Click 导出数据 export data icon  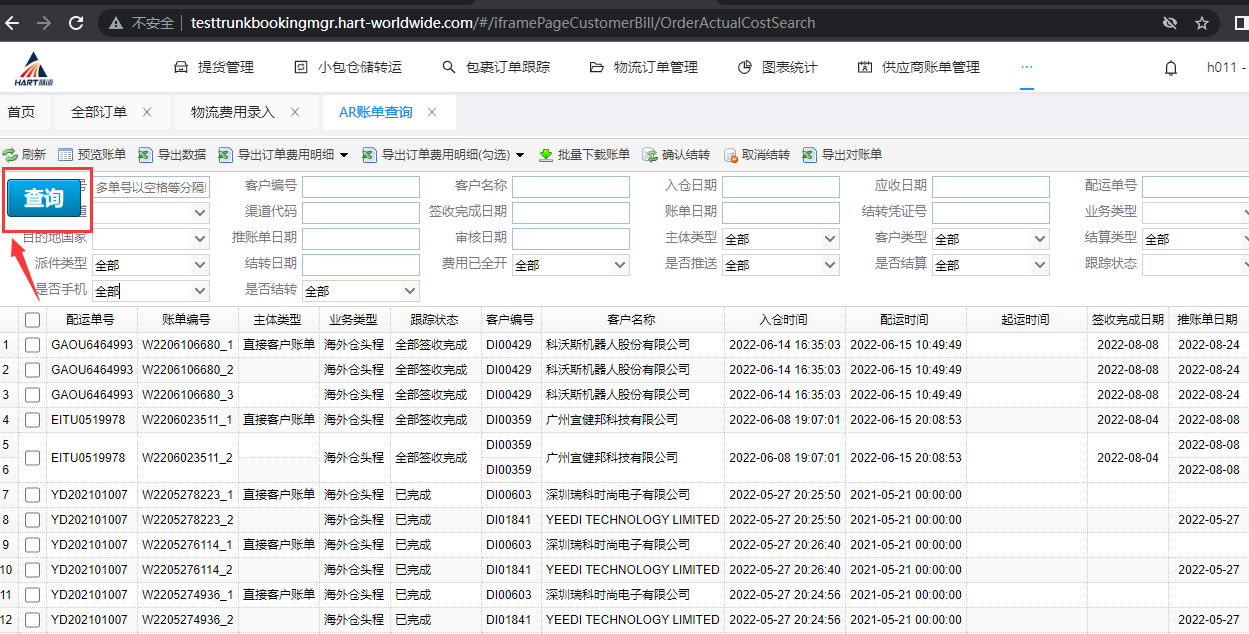point(145,155)
